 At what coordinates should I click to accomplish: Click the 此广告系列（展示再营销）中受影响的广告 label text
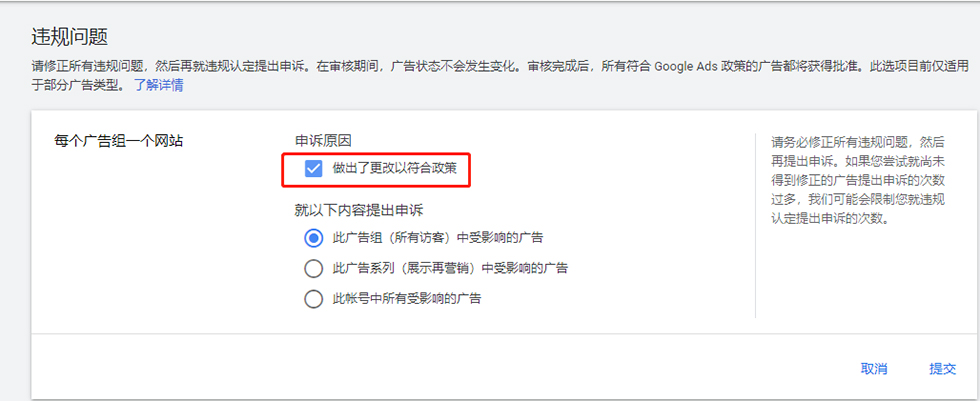click(451, 268)
